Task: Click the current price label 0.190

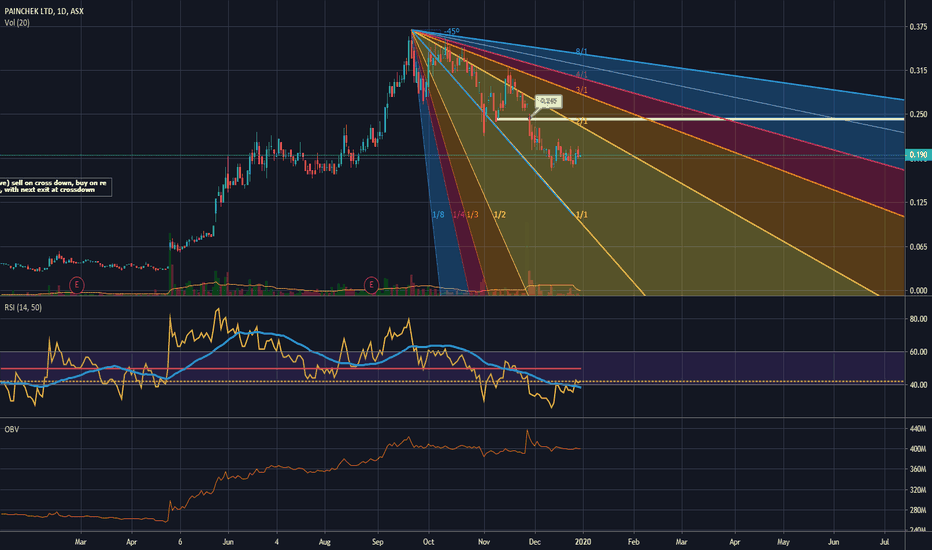Action: coord(918,155)
